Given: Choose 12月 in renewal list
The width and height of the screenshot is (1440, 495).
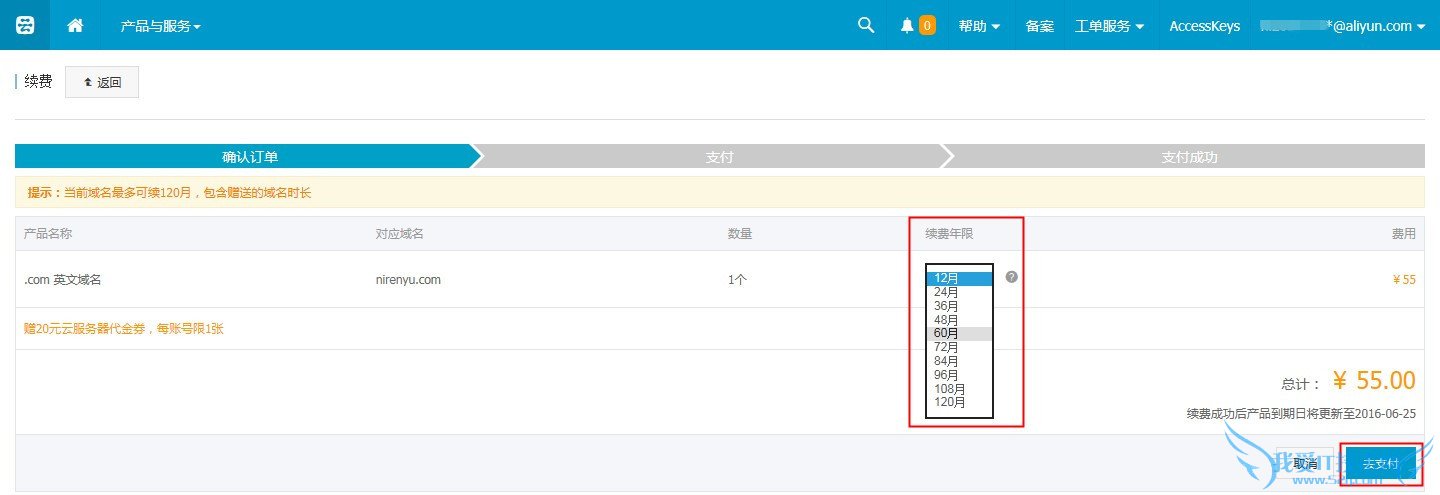Looking at the screenshot, I should [x=959, y=278].
